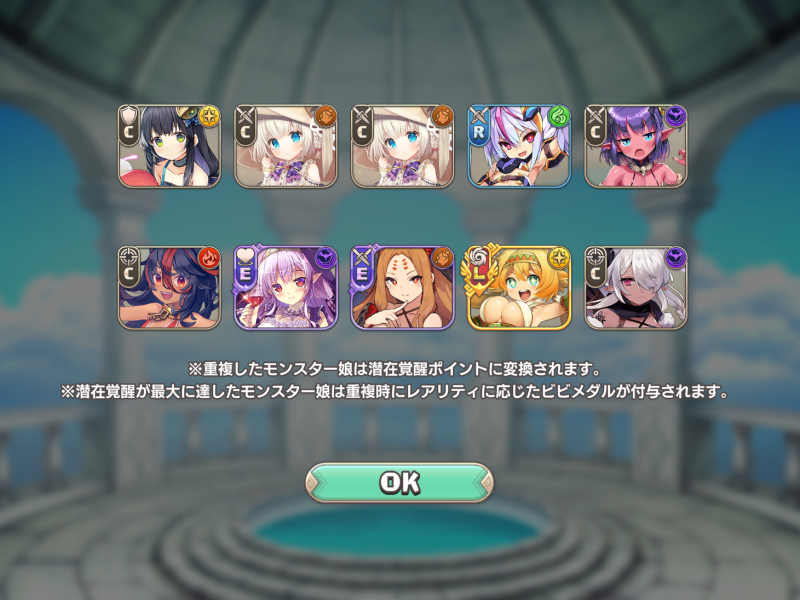Click the green OK button
Screen dimensions: 800x600
pyautogui.click(x=399, y=482)
